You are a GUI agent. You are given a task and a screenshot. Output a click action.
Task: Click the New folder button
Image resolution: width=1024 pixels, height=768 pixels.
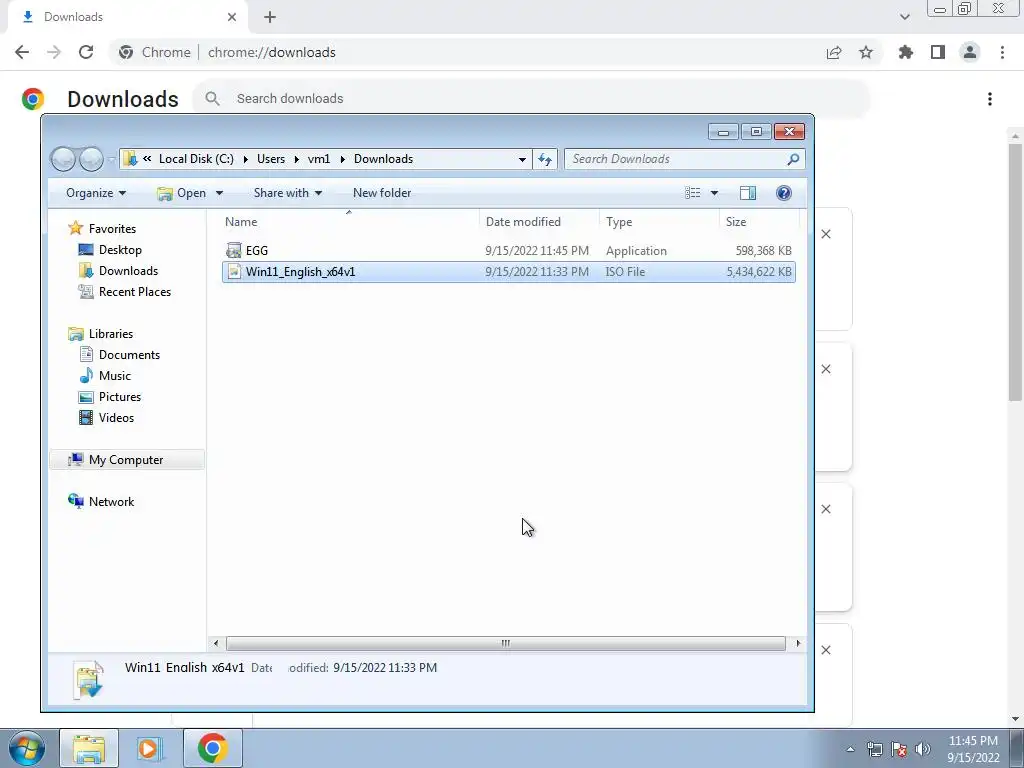tap(382, 193)
